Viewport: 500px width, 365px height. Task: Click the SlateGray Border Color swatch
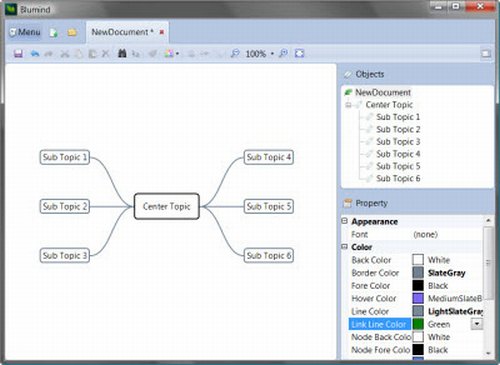click(x=418, y=273)
